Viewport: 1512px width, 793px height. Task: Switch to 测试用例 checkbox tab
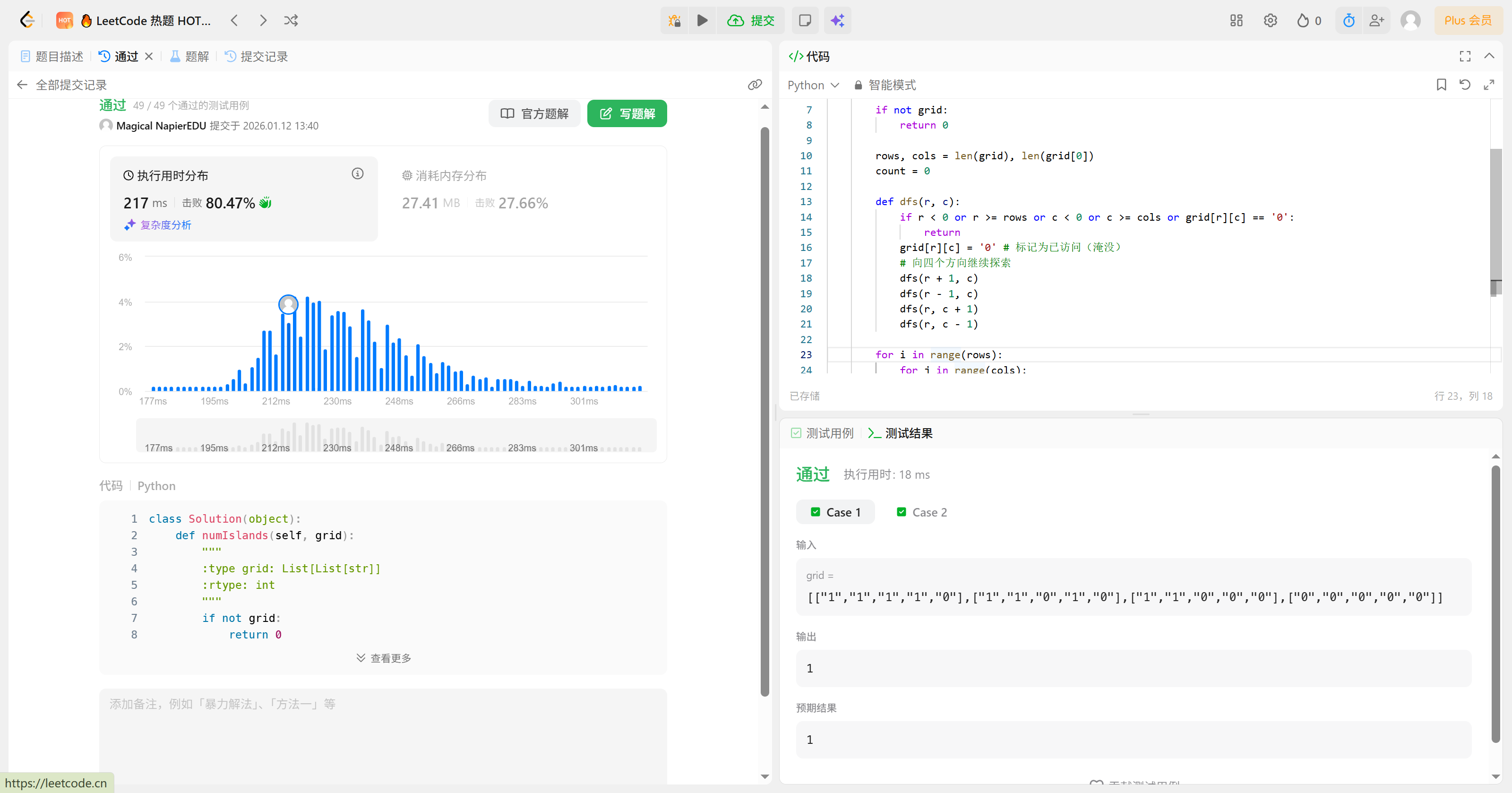click(822, 433)
